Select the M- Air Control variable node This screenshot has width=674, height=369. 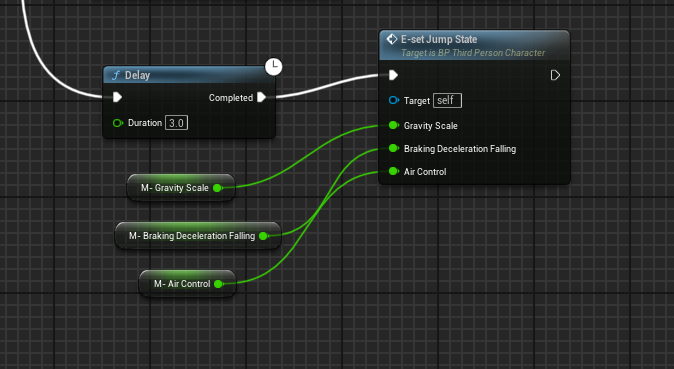coord(187,283)
